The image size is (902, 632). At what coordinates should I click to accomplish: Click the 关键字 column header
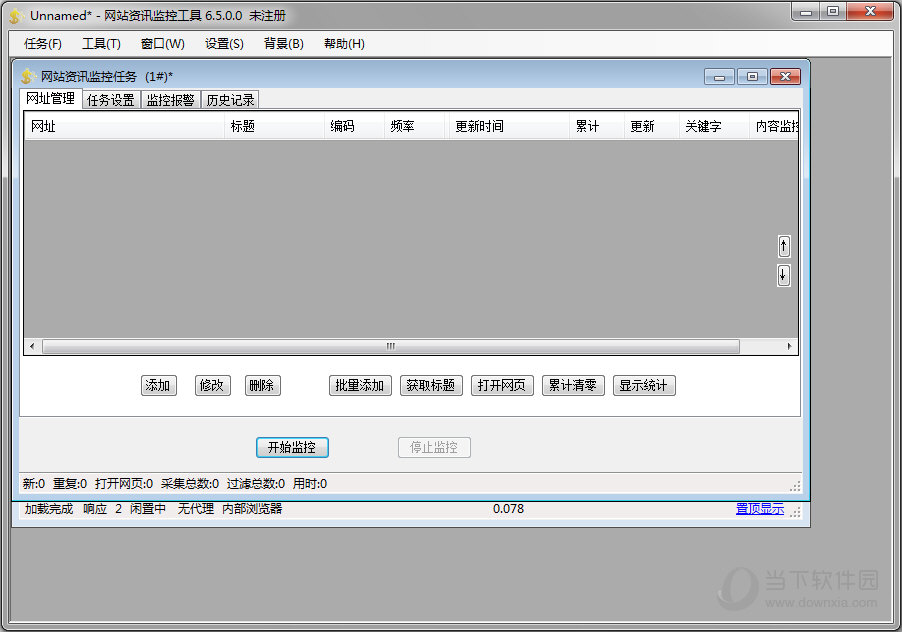click(714, 126)
